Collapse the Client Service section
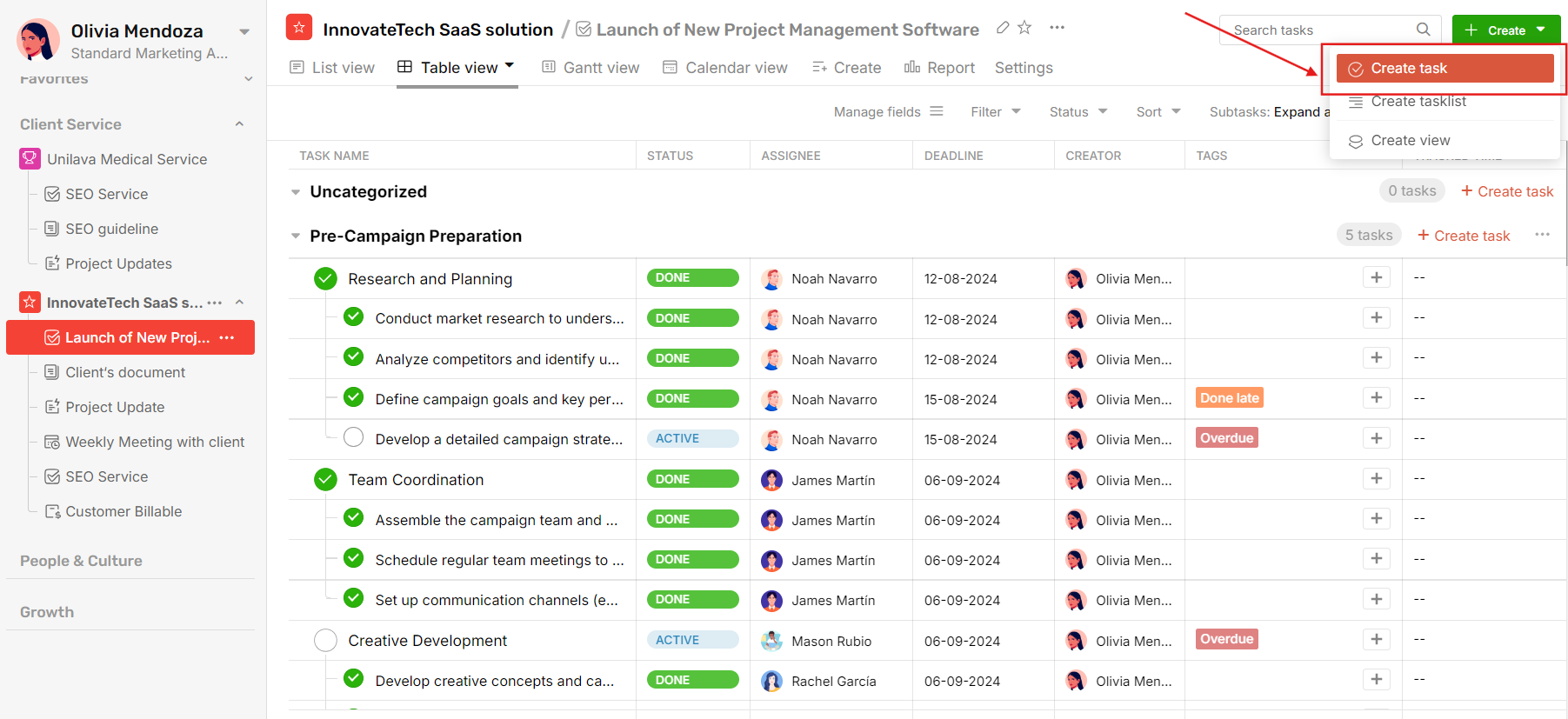Screen dimensions: 1568x719 point(239,124)
